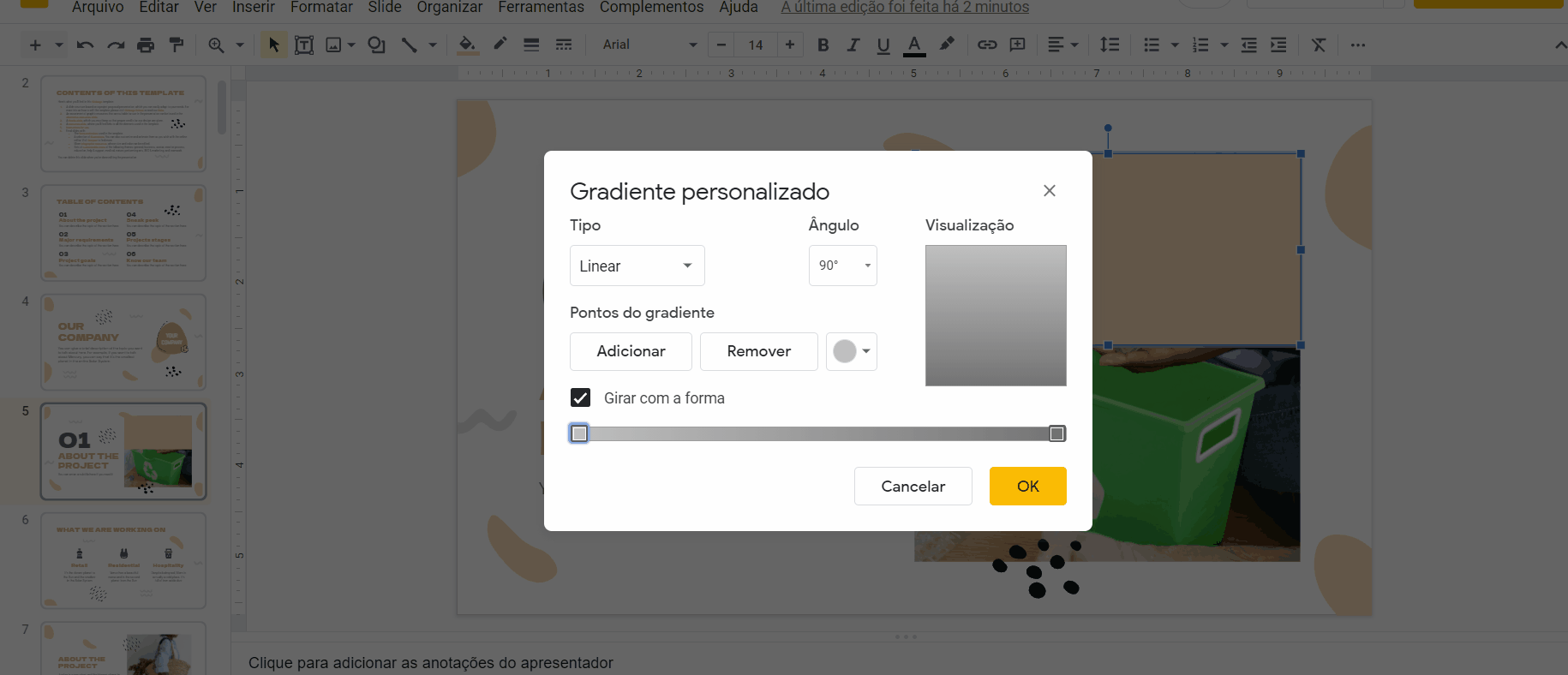Open the new slide layout dropdown arrow
The height and width of the screenshot is (675, 1568).
(59, 45)
